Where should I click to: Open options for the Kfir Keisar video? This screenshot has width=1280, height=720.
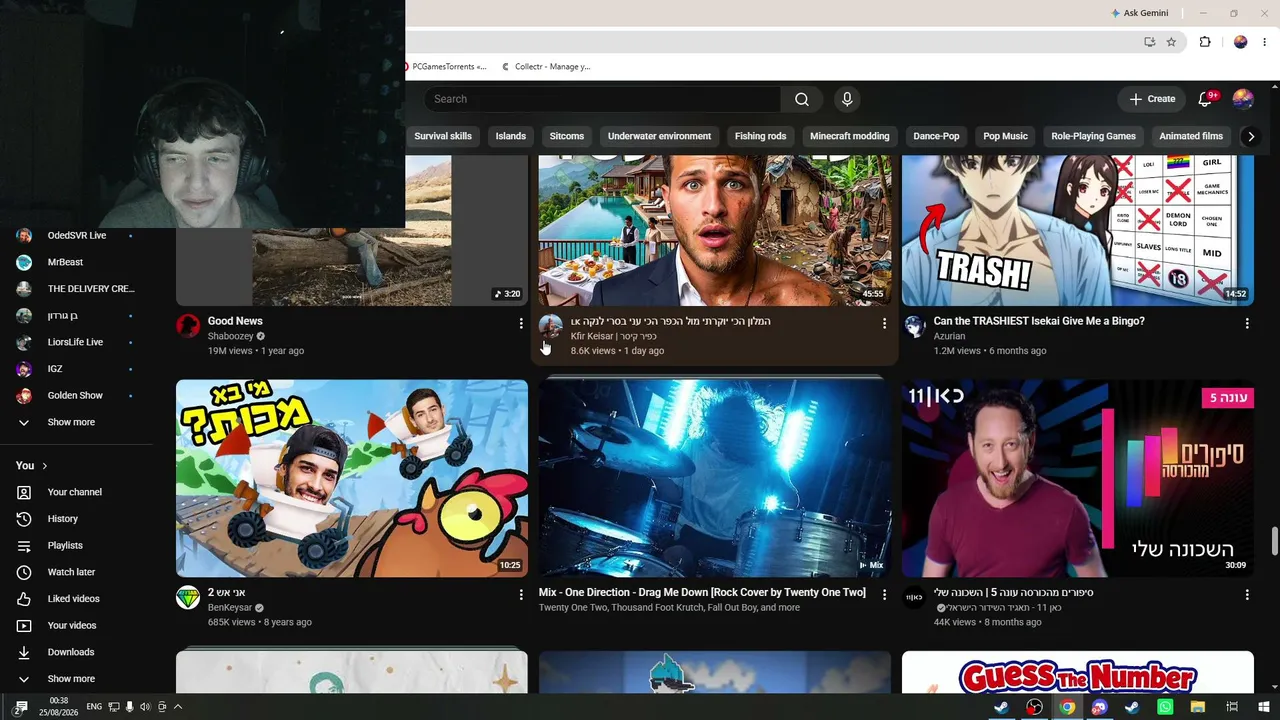click(x=883, y=323)
